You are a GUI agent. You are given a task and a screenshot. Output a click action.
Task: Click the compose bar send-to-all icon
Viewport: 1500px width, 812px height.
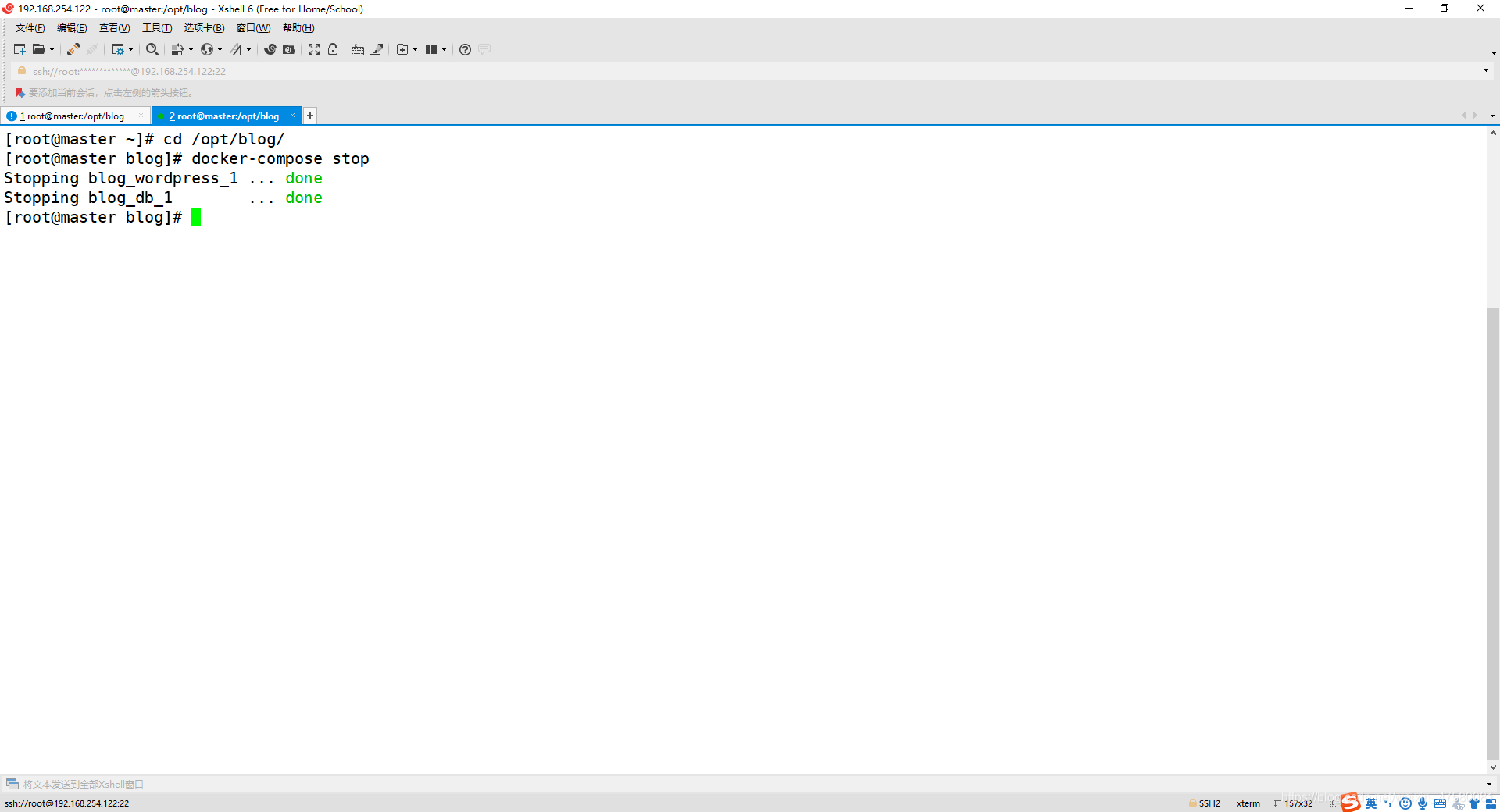click(x=12, y=785)
